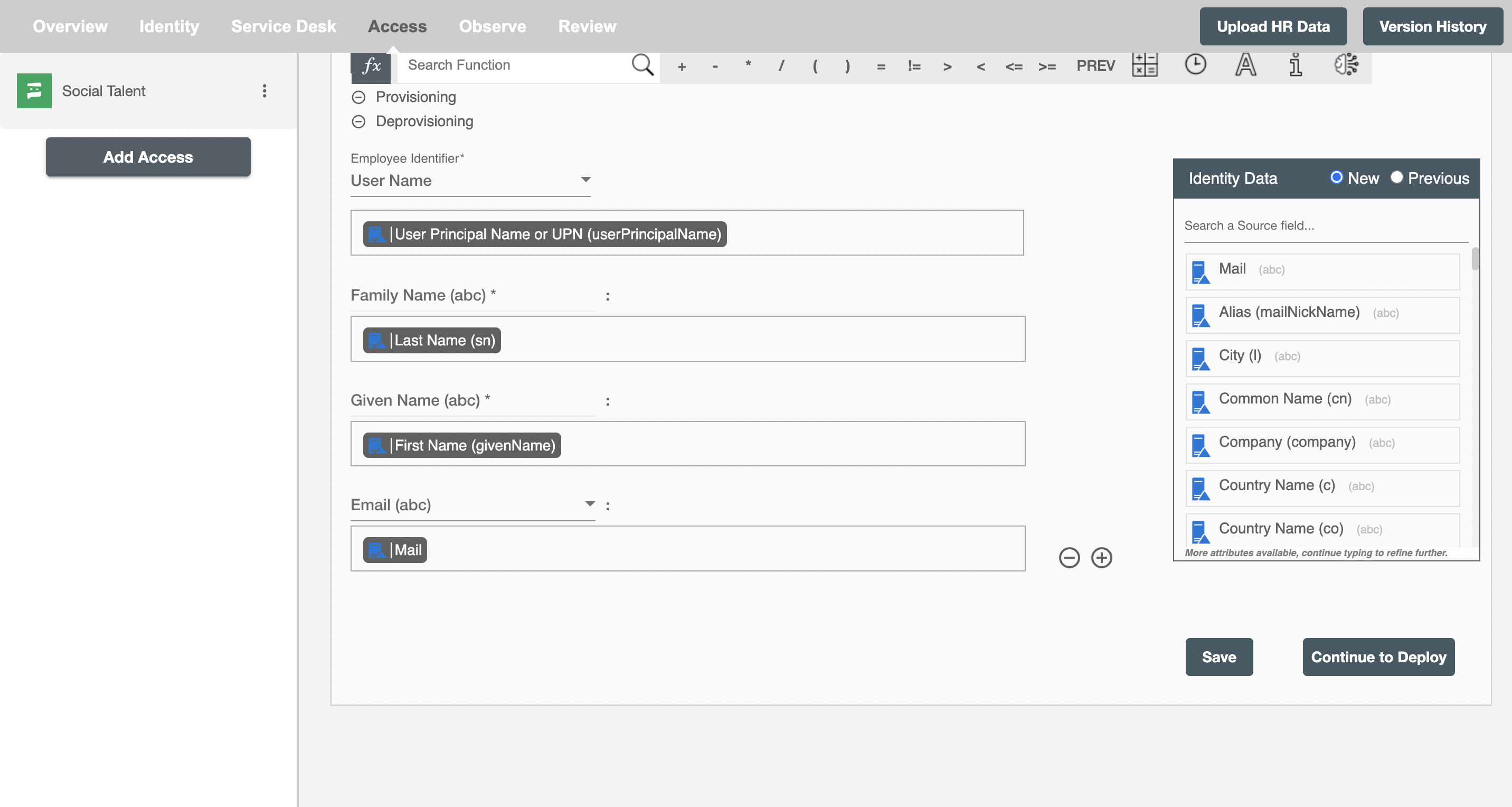
Task: Insert the multiply asterisk operator
Action: click(x=748, y=64)
